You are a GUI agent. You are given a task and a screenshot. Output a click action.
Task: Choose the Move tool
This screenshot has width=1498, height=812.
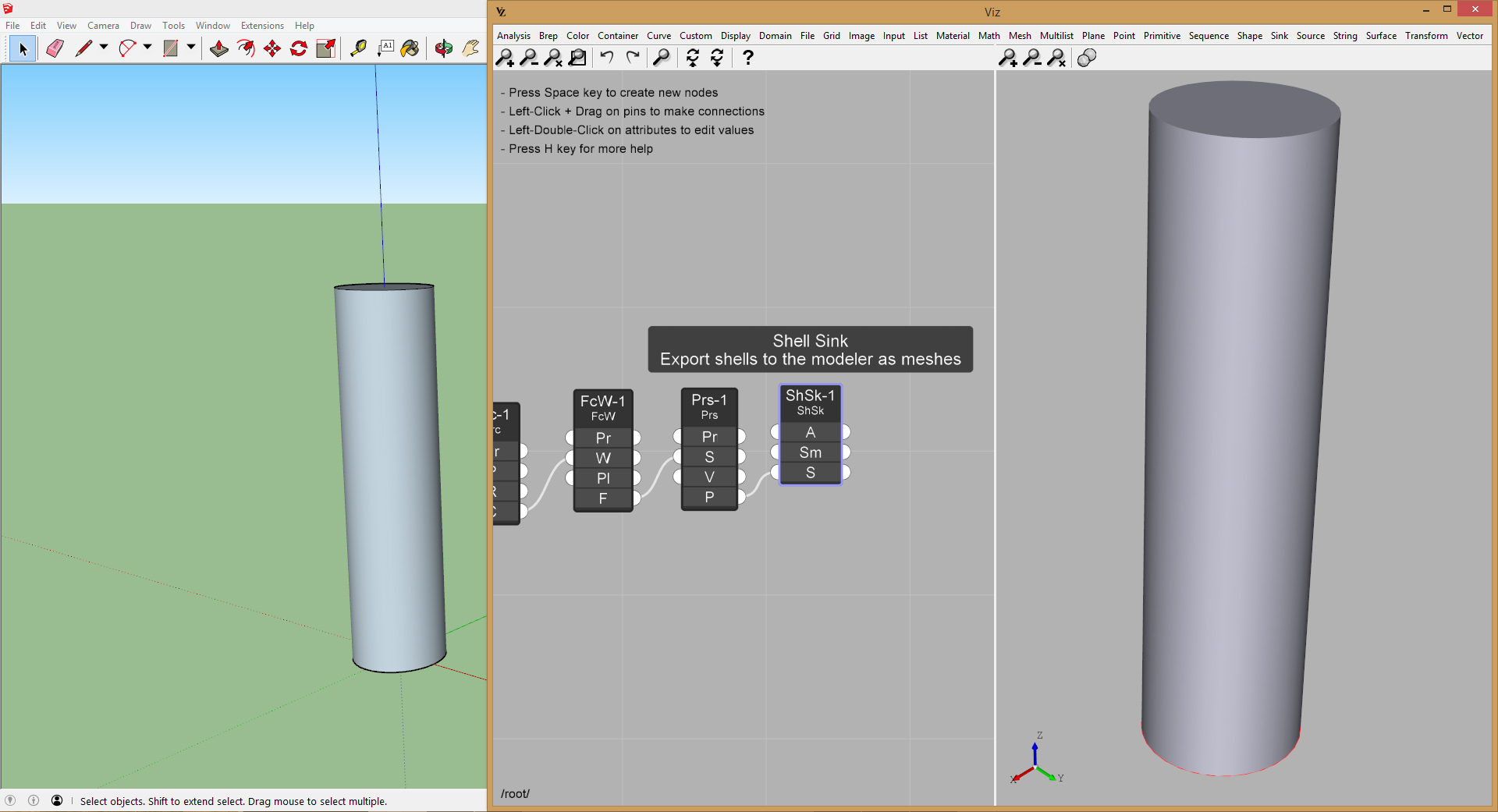pos(272,48)
